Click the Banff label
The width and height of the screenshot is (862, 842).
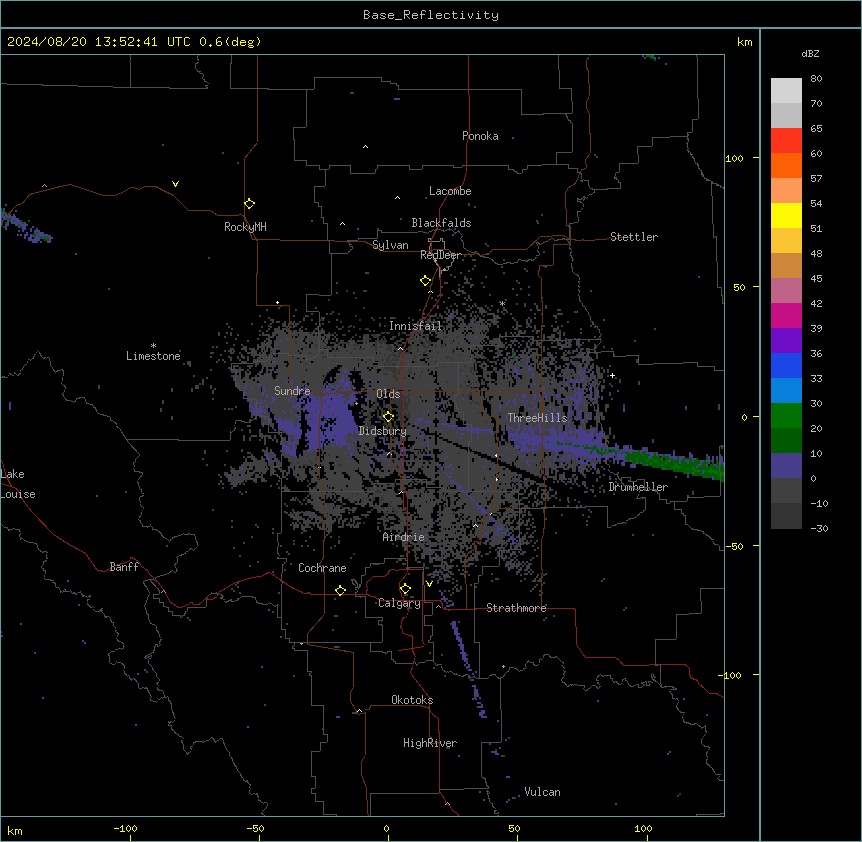124,567
